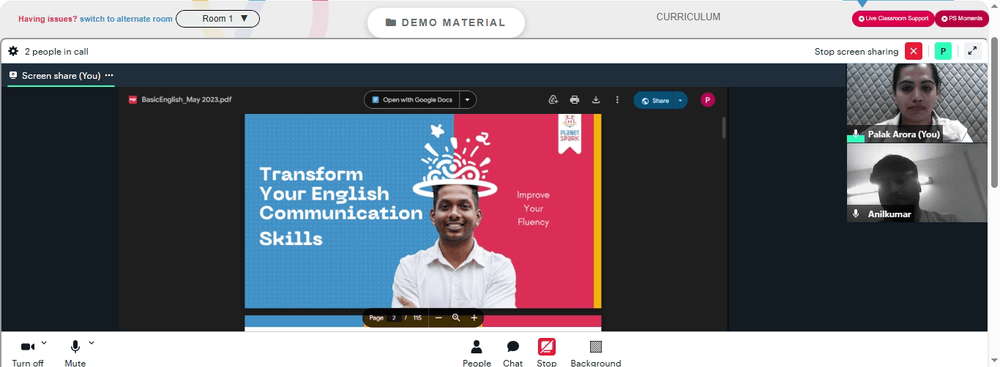Expand call view to fullscreen
This screenshot has height=367, width=1000.
tap(972, 51)
